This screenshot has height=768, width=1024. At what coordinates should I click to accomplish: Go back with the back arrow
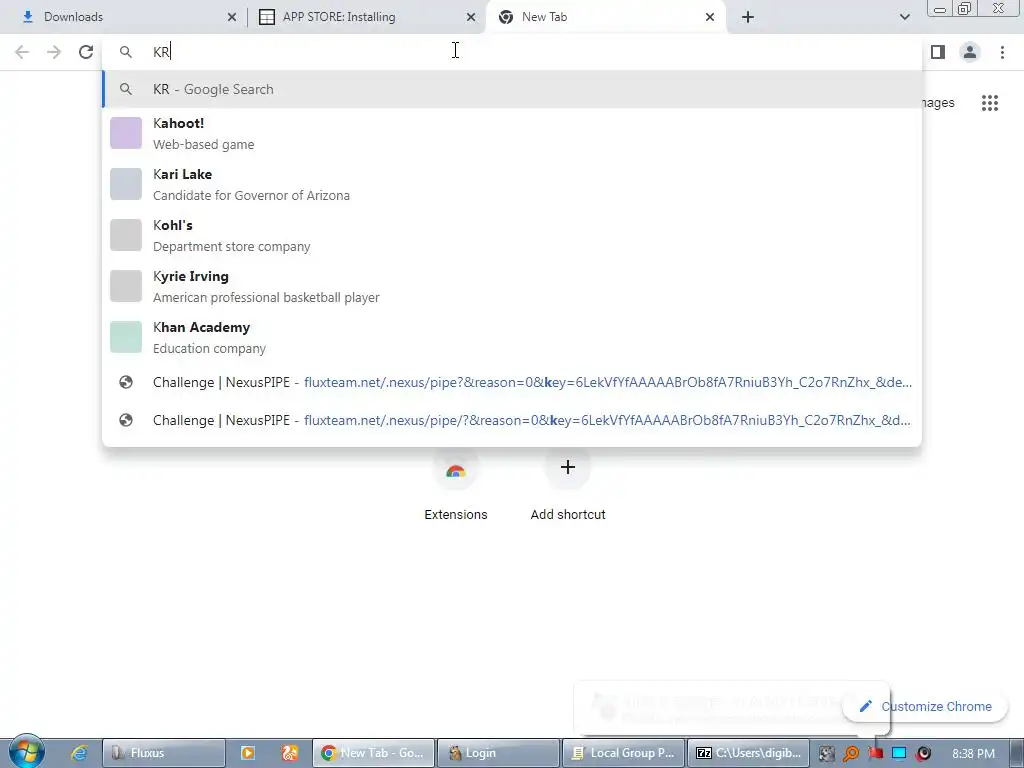(22, 52)
